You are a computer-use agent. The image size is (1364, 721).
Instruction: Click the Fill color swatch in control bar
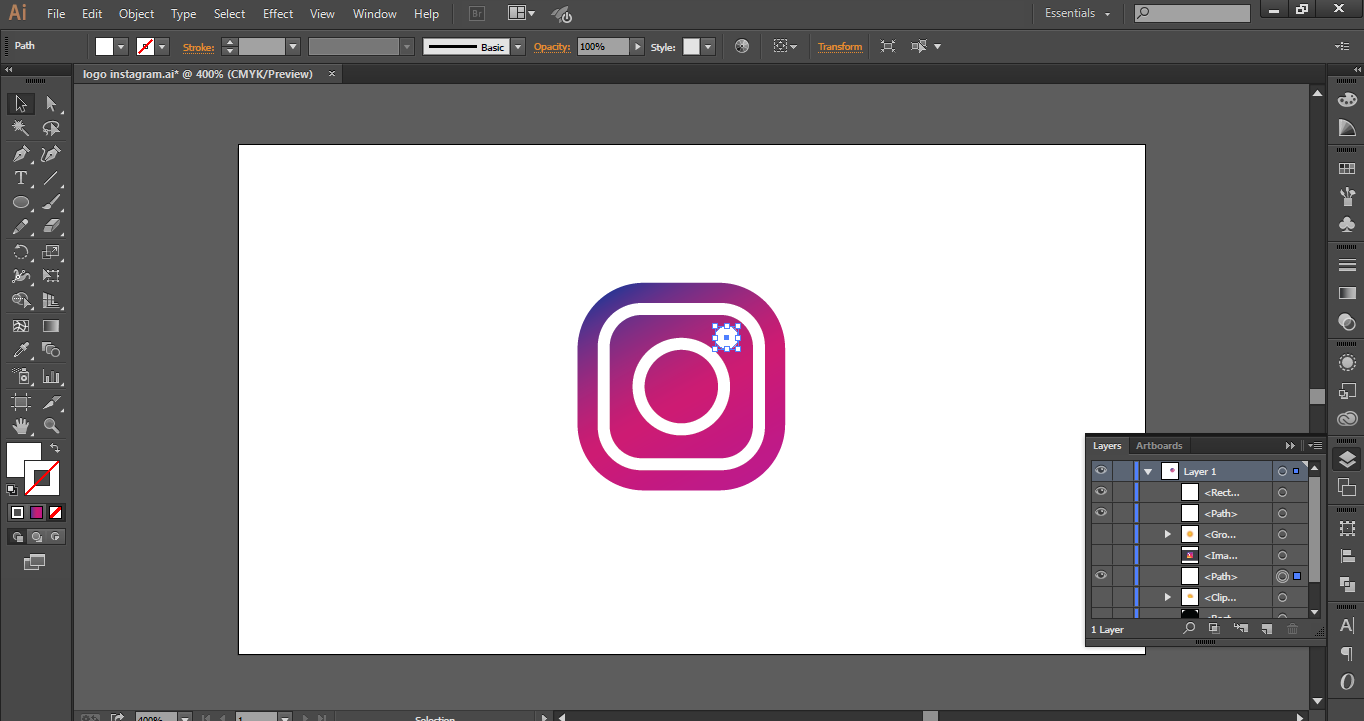tap(105, 47)
